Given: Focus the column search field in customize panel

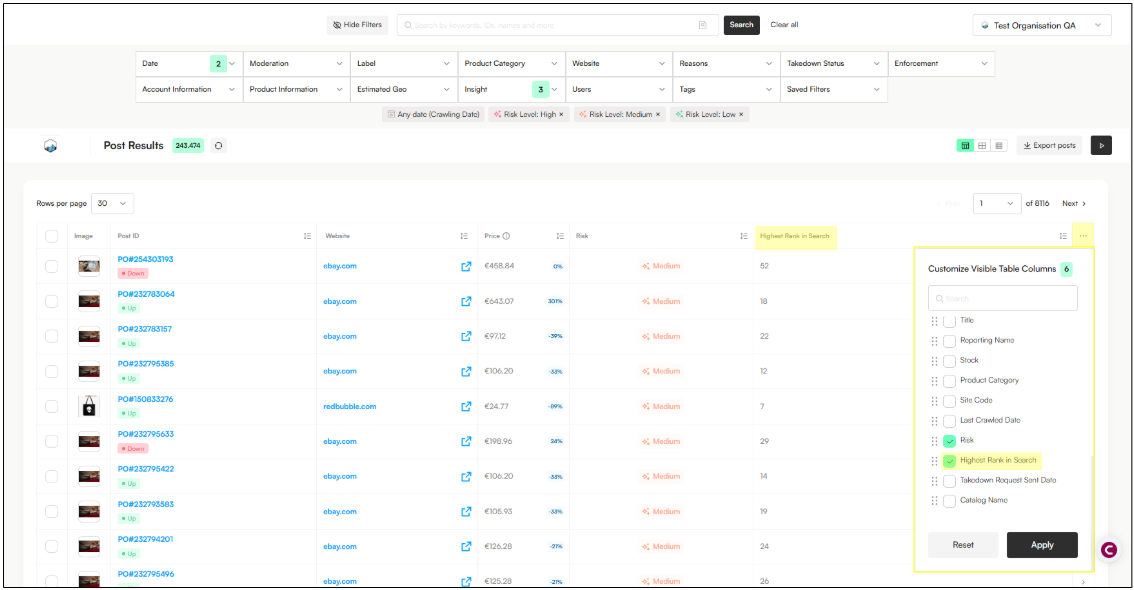Looking at the screenshot, I should 1002,298.
